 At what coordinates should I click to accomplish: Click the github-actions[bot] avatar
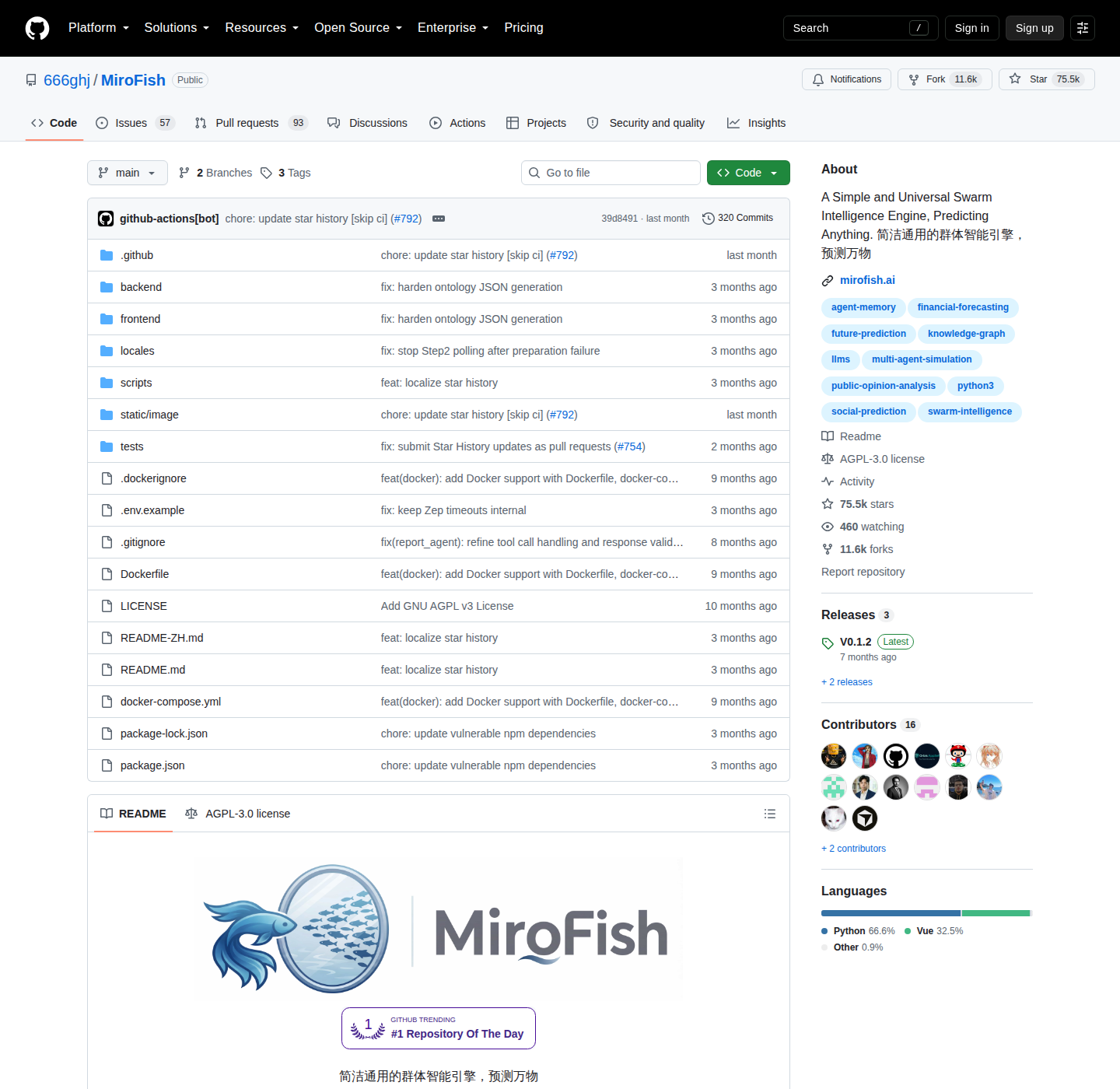[x=106, y=219]
